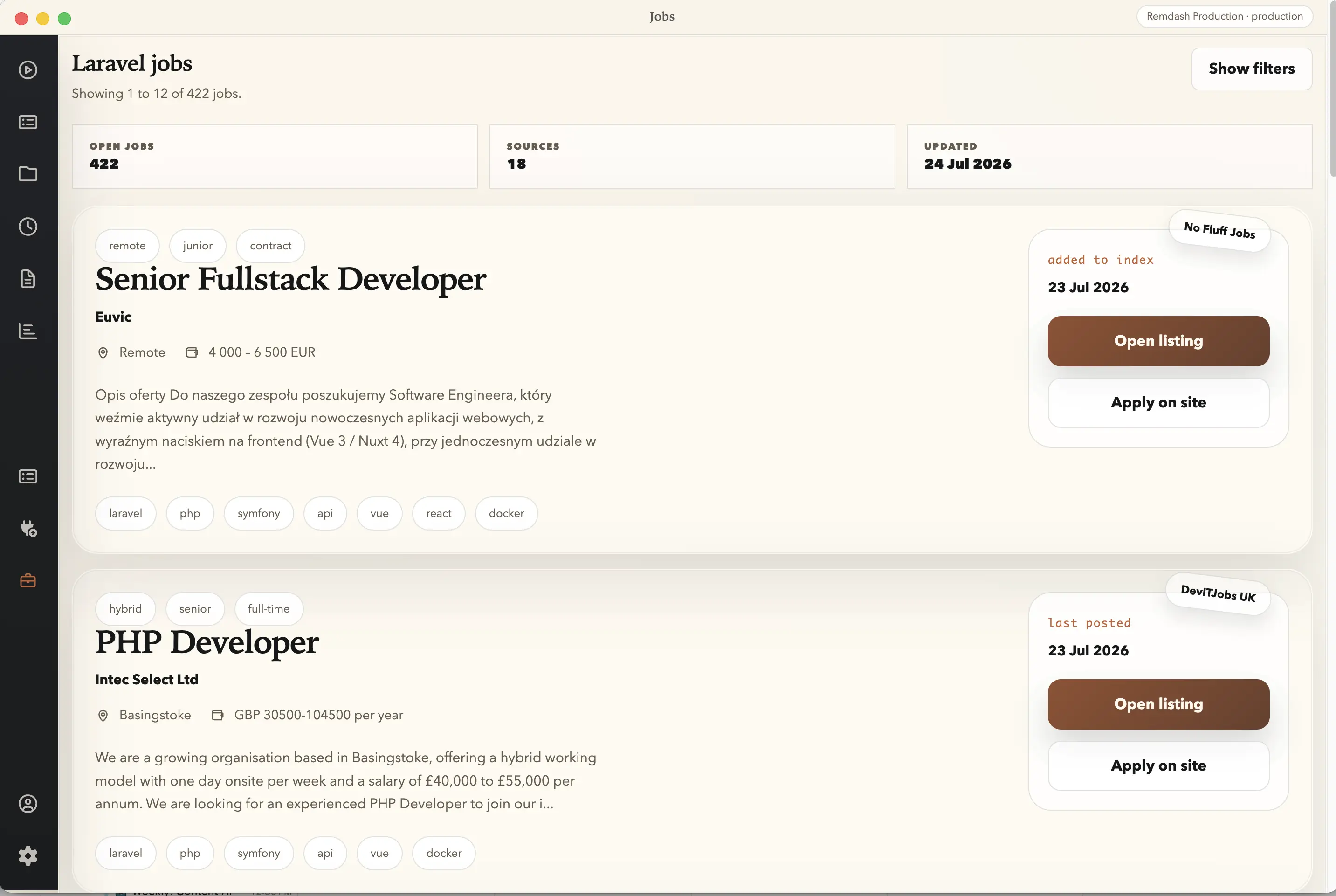Open the settings gear sidebar icon
Screen dimensions: 1336x896
point(28,856)
